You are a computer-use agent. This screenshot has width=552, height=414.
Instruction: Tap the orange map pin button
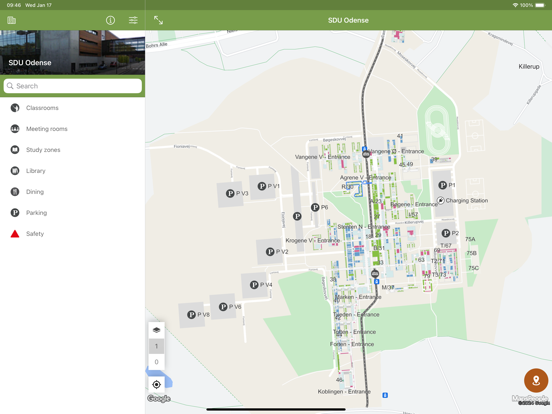tap(536, 380)
